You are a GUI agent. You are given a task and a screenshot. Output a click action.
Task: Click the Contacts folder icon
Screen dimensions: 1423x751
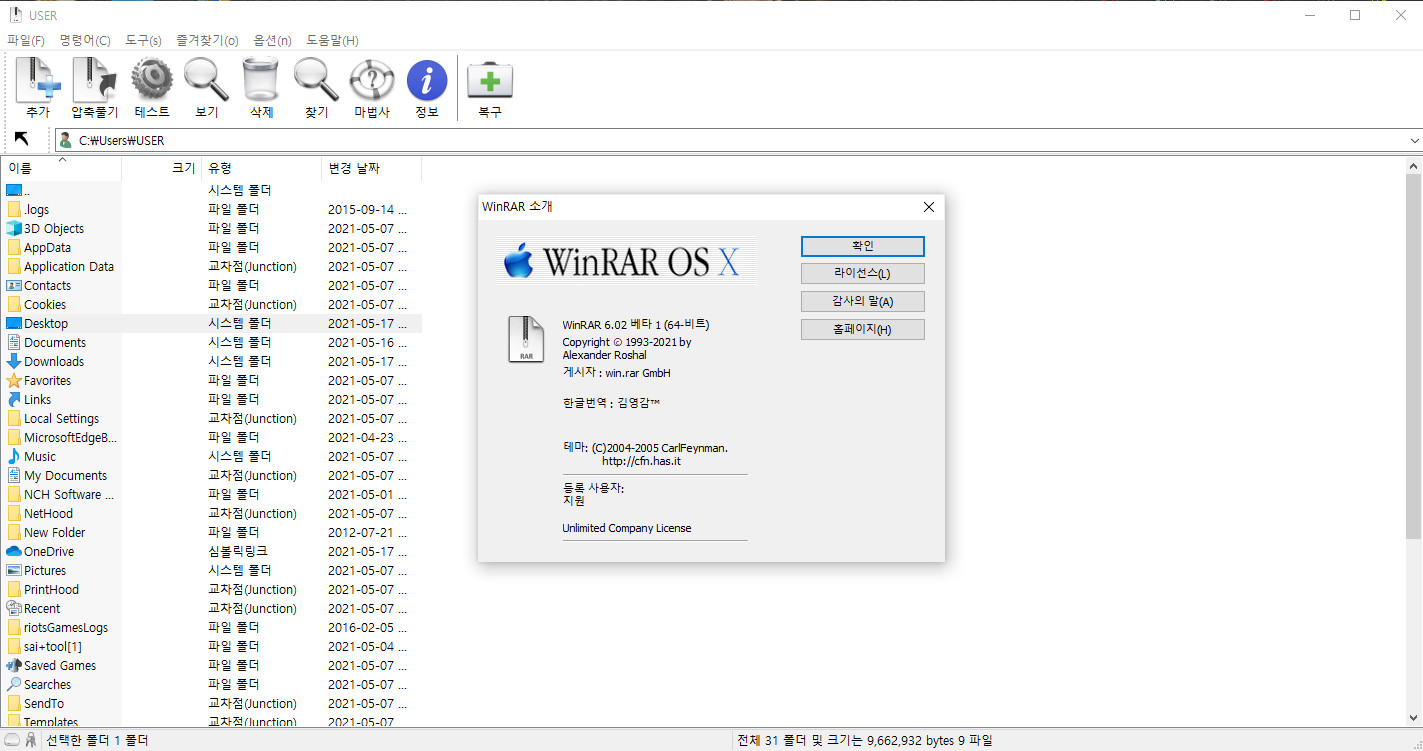coord(14,285)
